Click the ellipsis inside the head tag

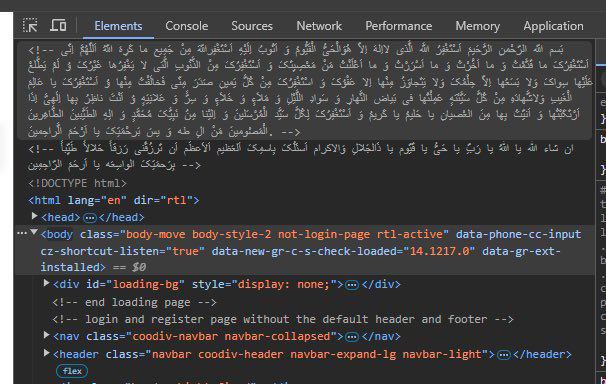(90, 218)
